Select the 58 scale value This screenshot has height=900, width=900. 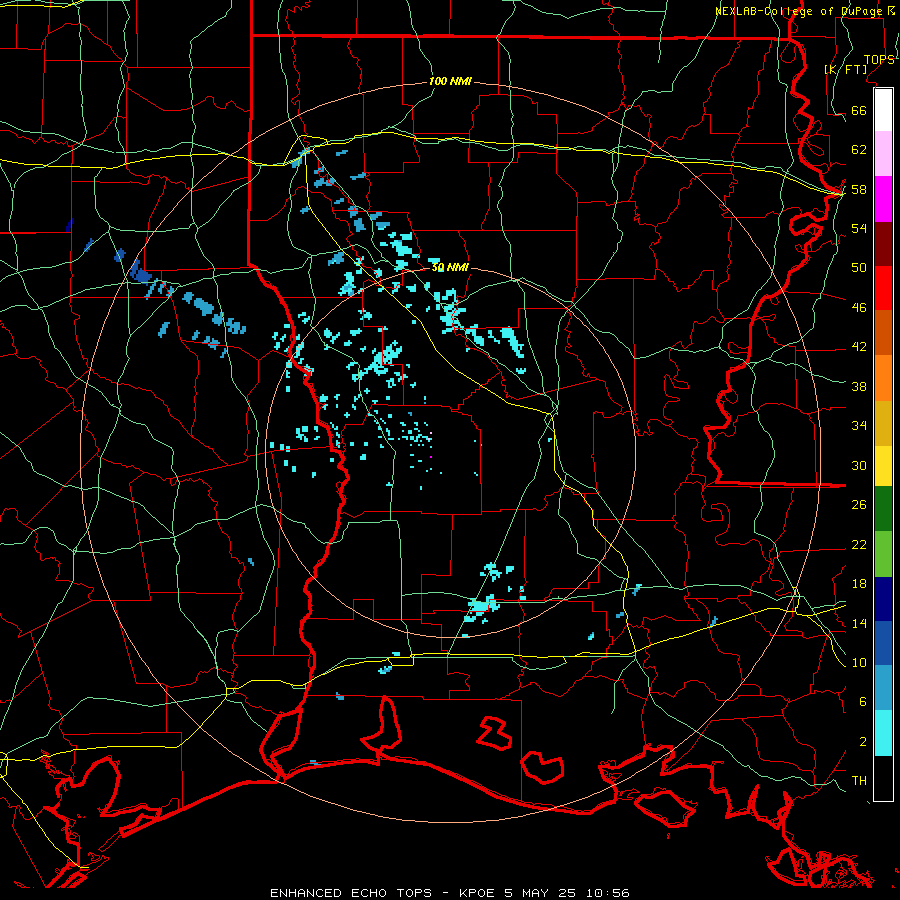tap(859, 189)
